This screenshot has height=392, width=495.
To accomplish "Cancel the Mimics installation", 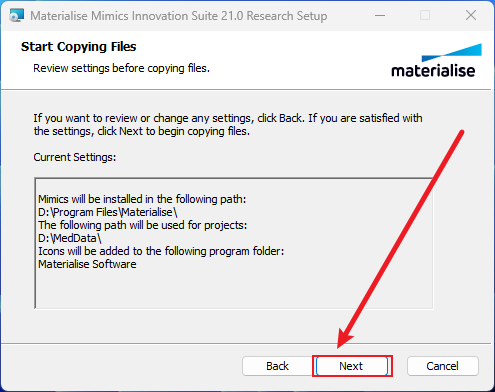I will (443, 366).
